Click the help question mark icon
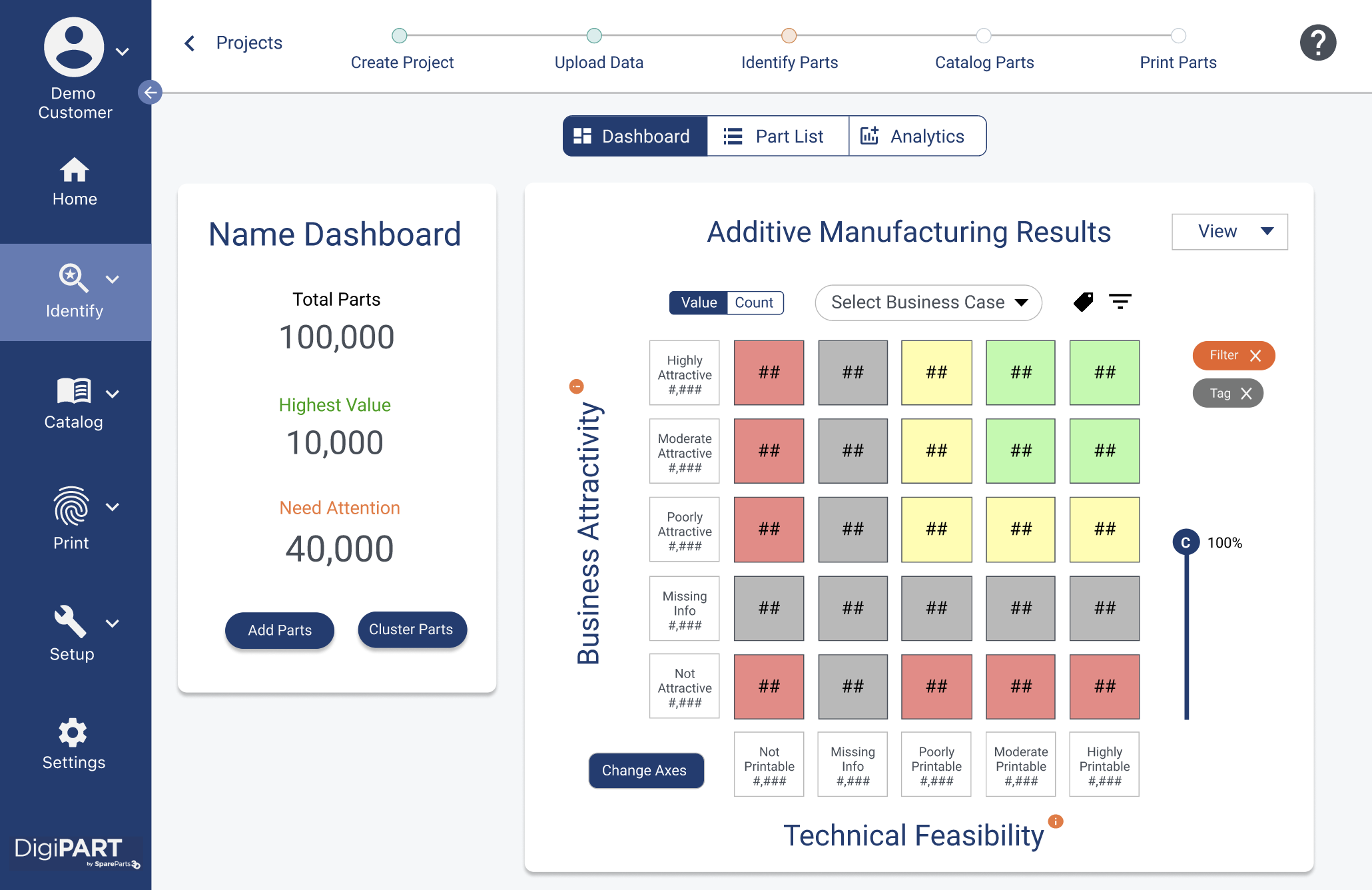 click(x=1317, y=43)
